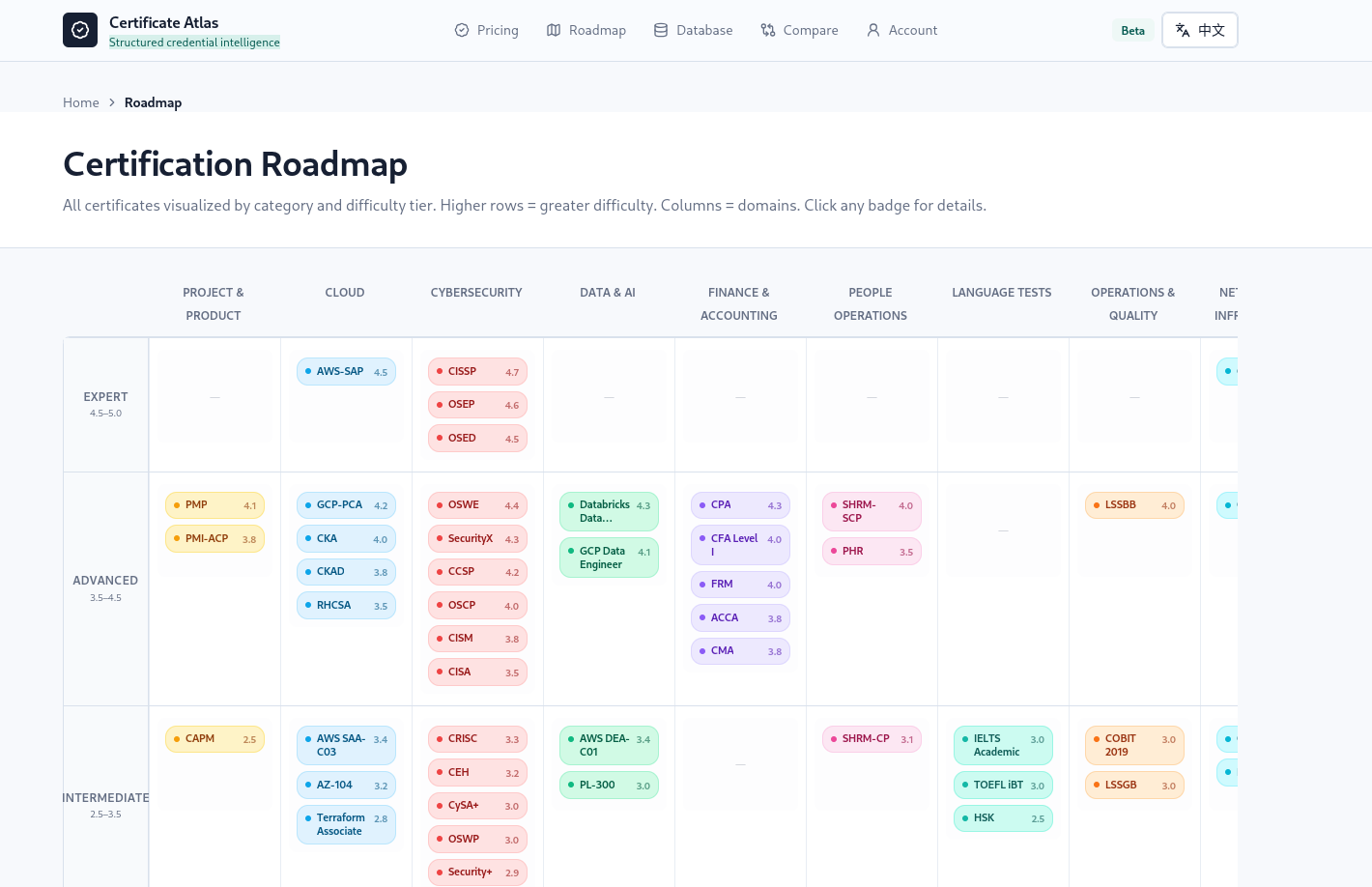Screen dimensions: 1372x887
Task: Open the Databricks Data badge
Action: pos(609,512)
